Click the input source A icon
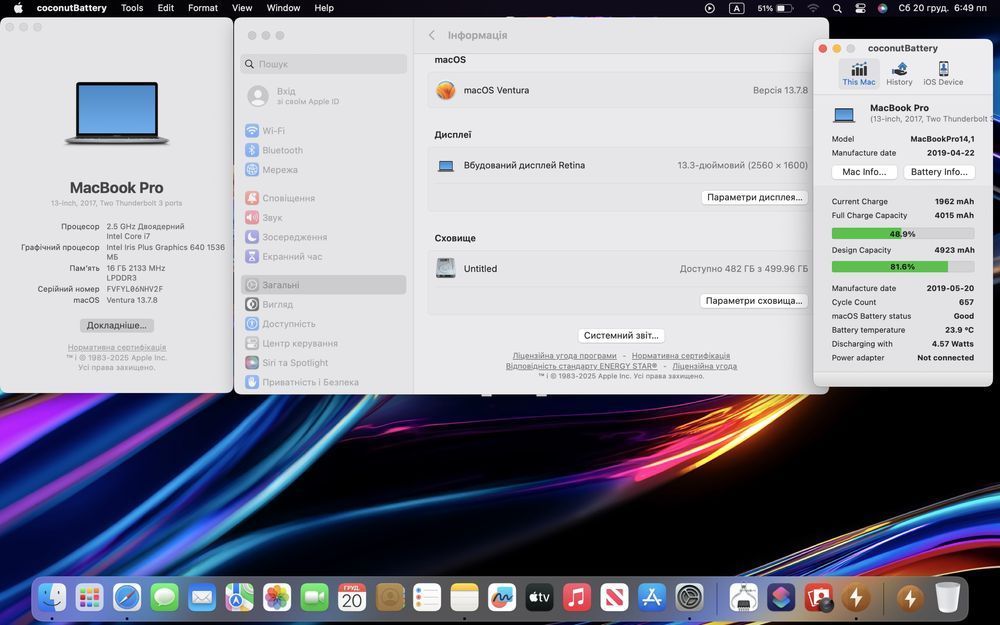The width and height of the screenshot is (1000, 625). [737, 8]
